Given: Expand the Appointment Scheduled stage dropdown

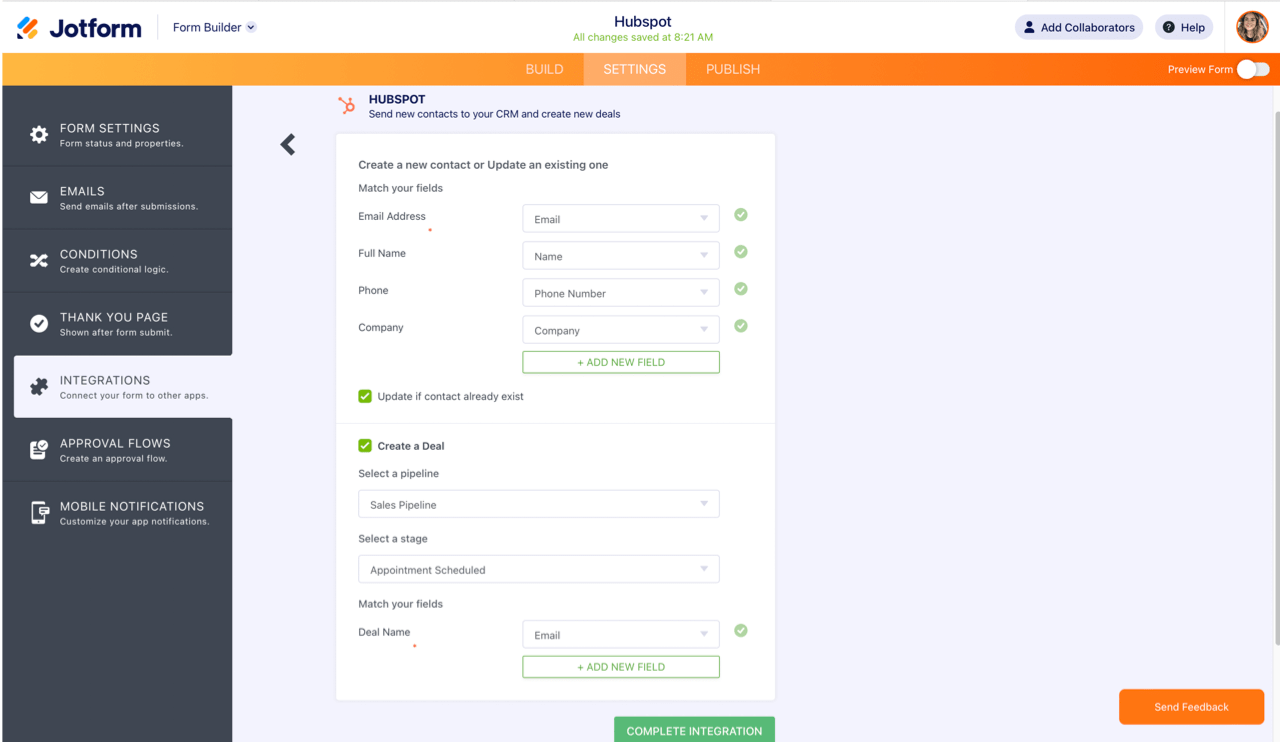Looking at the screenshot, I should (x=538, y=570).
